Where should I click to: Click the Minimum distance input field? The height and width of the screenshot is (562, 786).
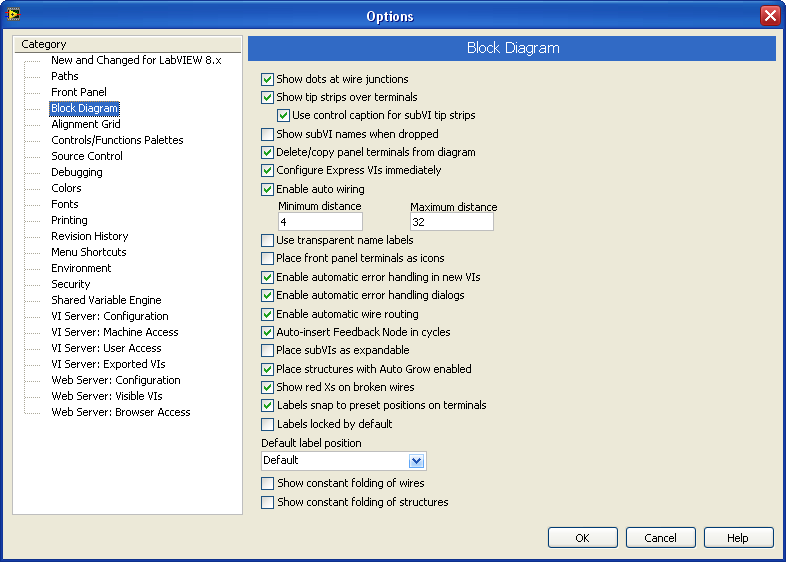click(320, 222)
